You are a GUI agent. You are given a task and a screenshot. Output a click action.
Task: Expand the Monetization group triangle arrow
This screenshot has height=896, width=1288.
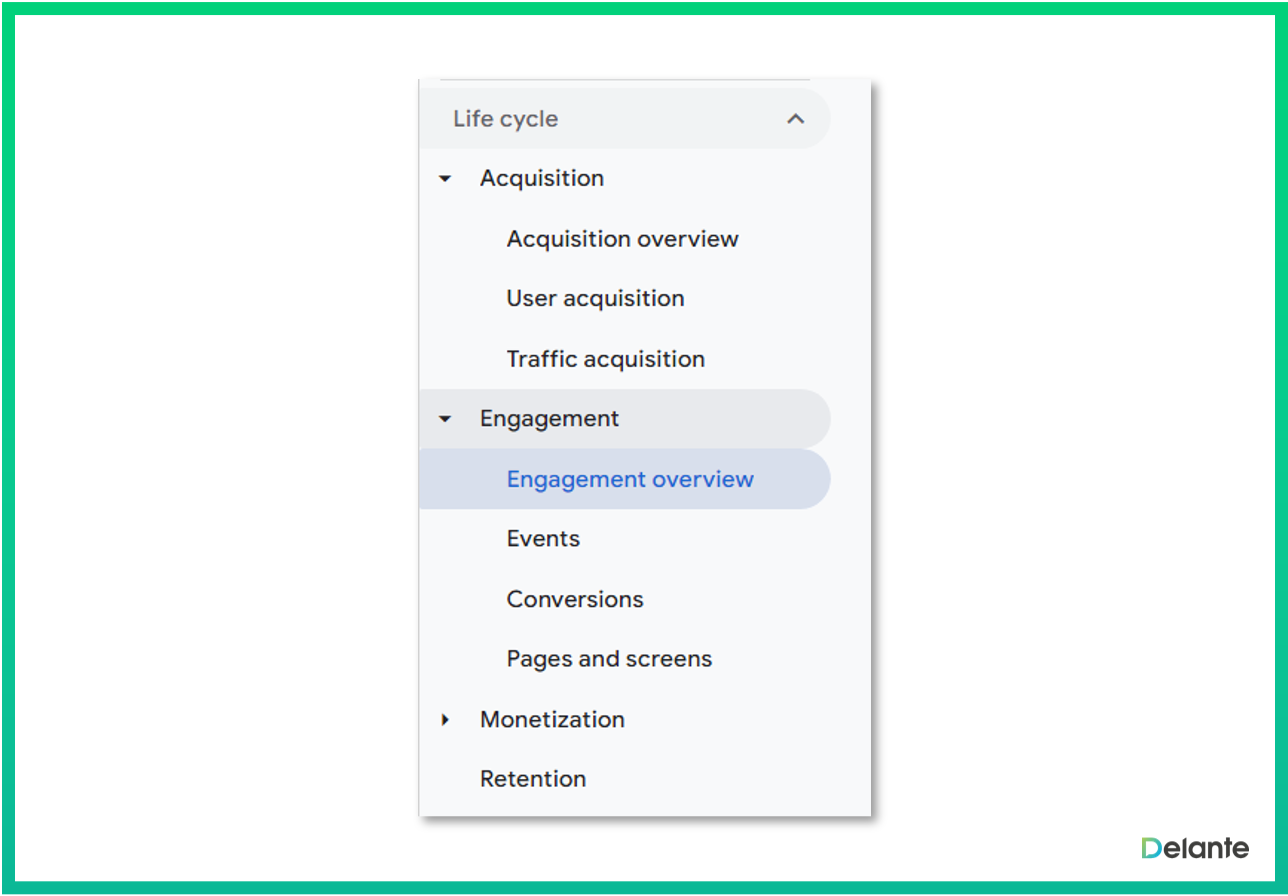[446, 719]
